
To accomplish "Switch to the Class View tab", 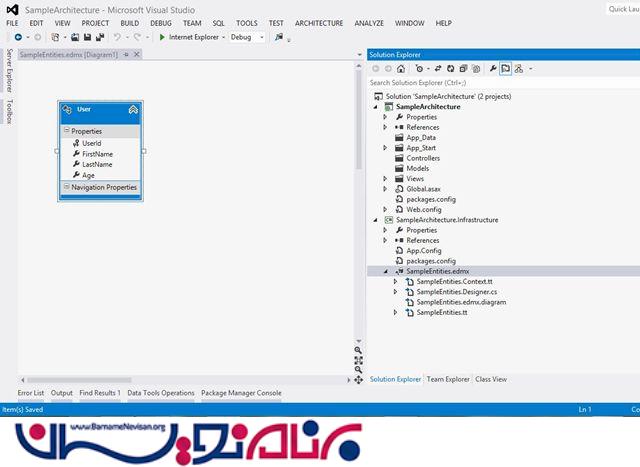I will [491, 379].
